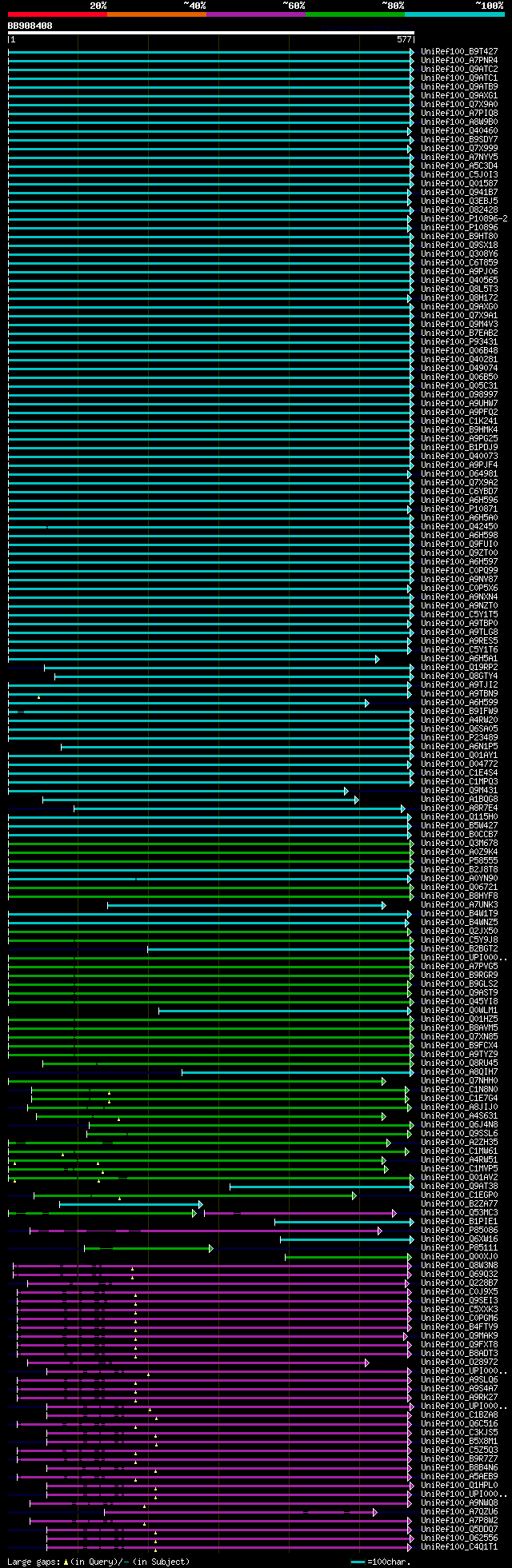This screenshot has width=512, height=1568.
Task: Click the cyan ~100% identity legend segment
Action: (x=454, y=14)
